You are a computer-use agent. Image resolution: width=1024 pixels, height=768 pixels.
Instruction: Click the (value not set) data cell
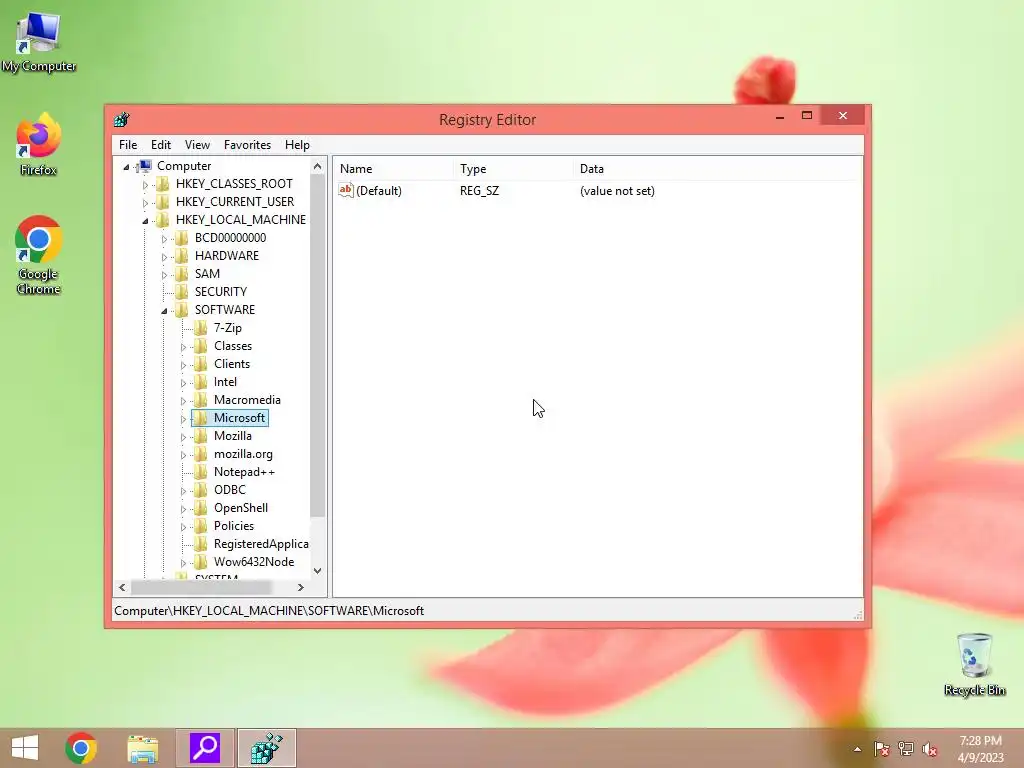pos(617,191)
